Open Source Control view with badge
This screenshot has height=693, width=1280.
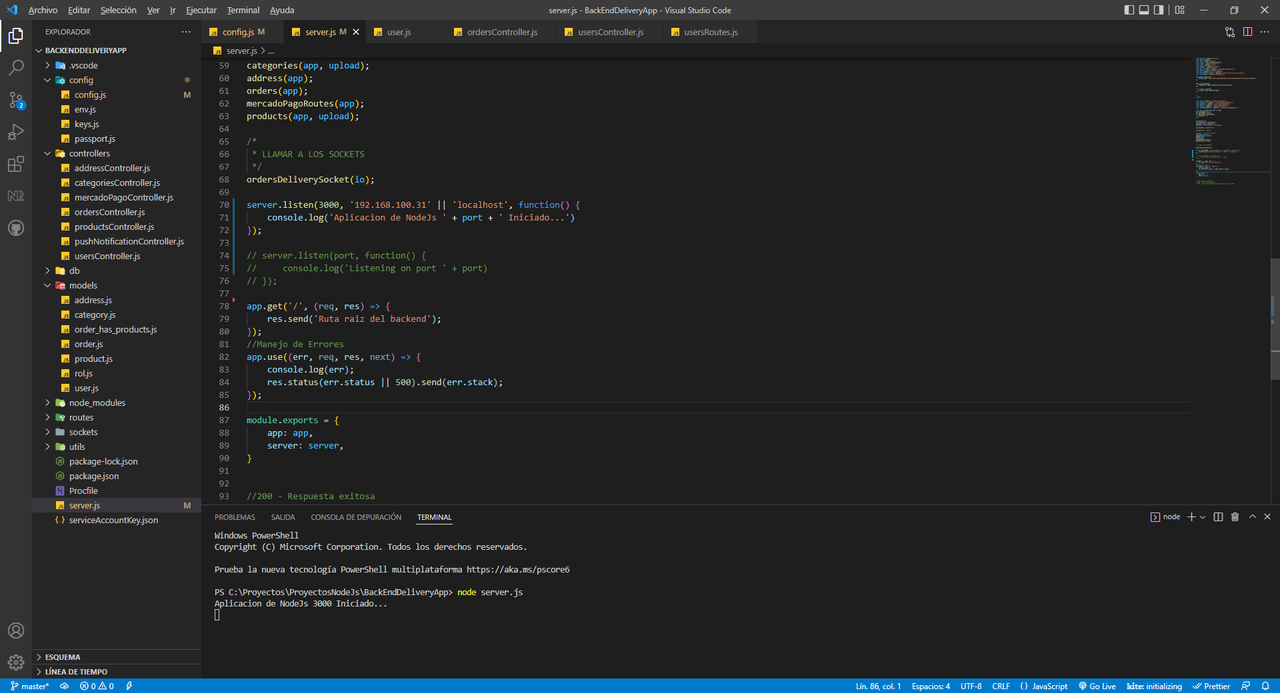(16, 100)
